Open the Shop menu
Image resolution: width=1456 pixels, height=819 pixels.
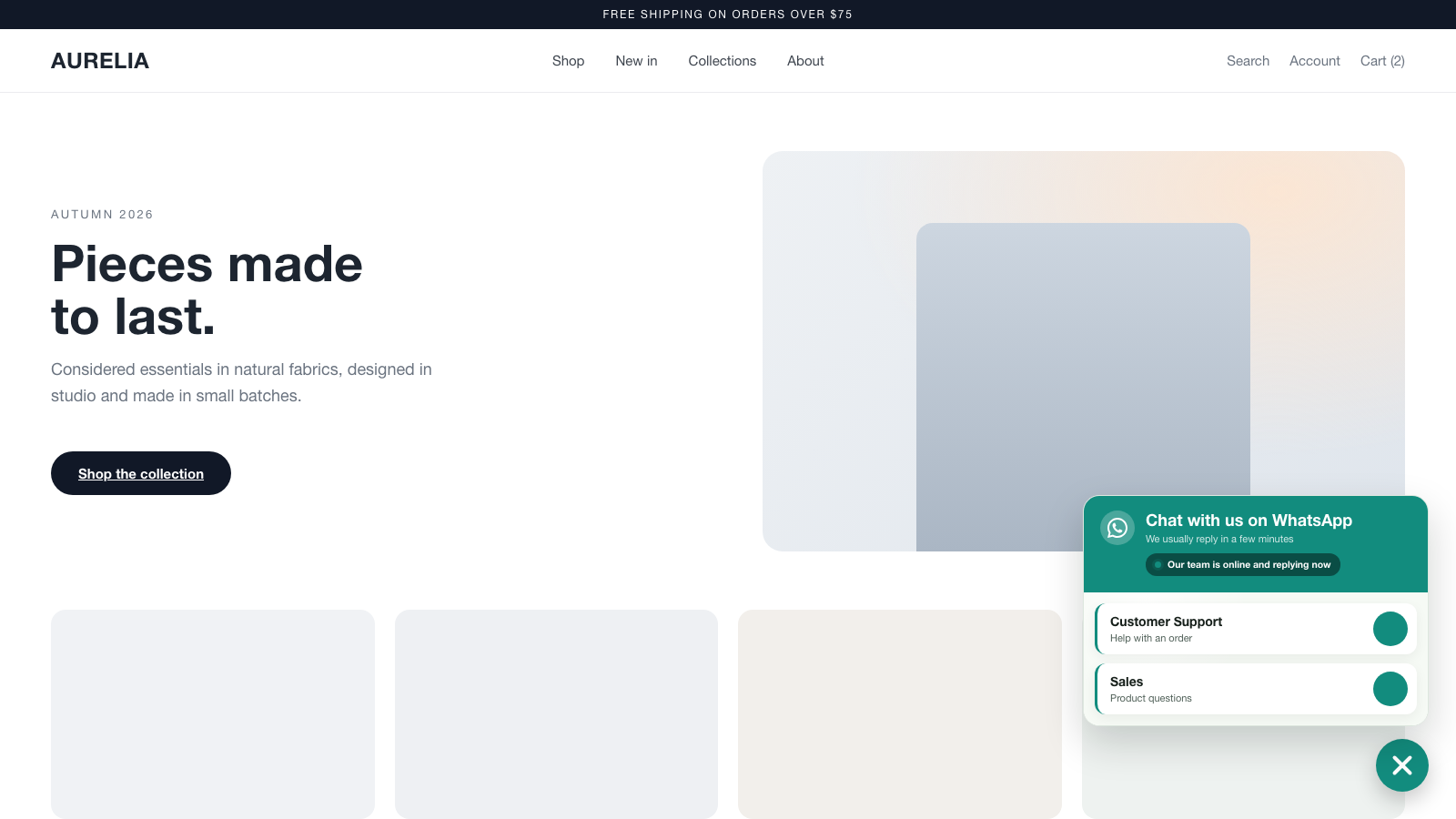point(568,61)
